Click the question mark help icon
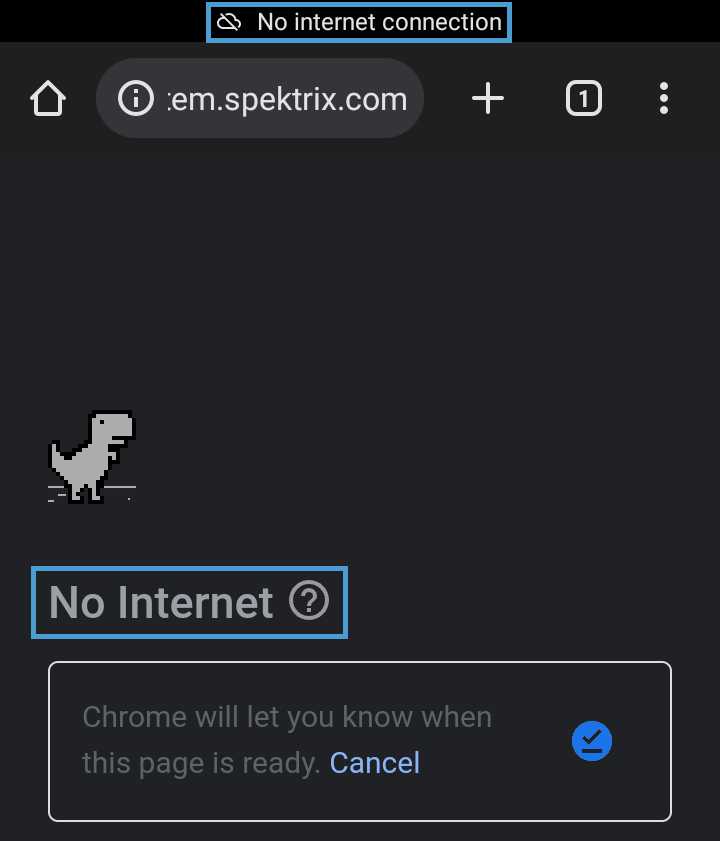This screenshot has width=720, height=841. tap(309, 601)
